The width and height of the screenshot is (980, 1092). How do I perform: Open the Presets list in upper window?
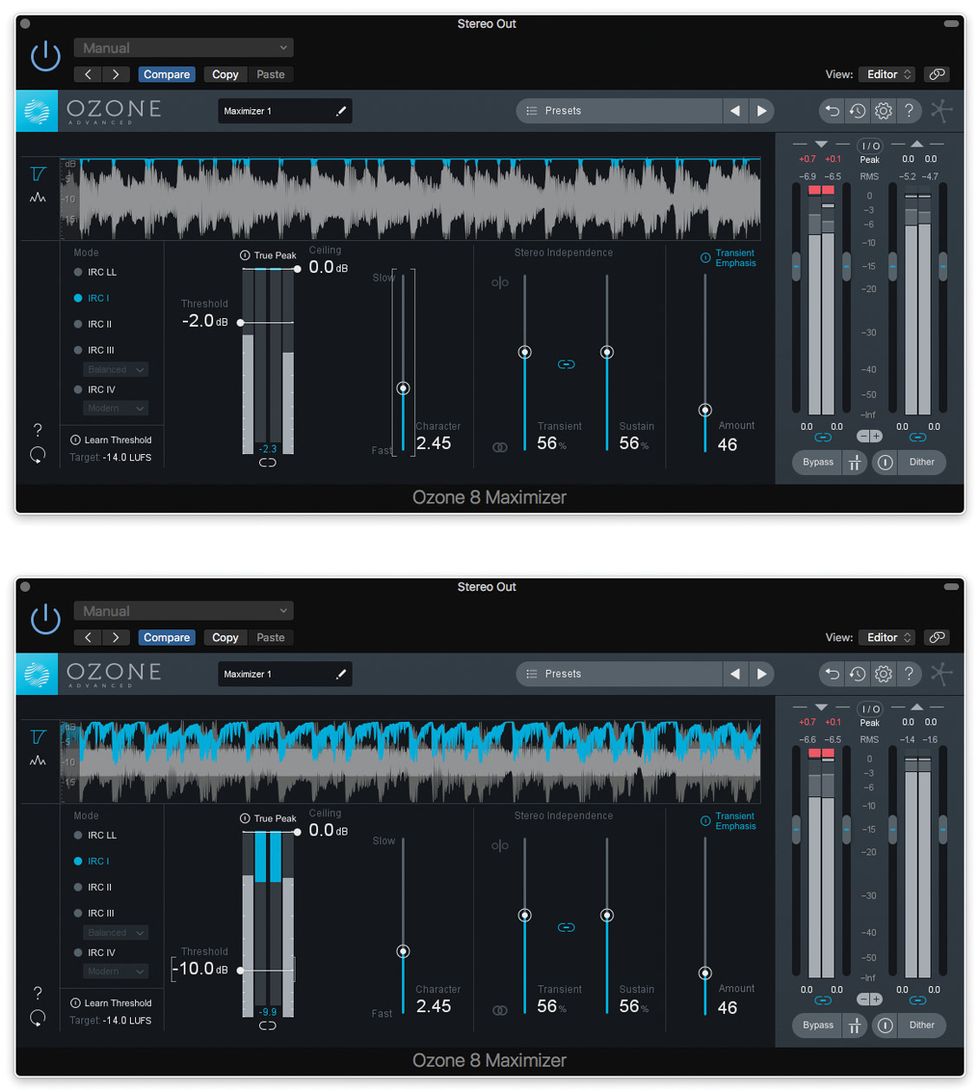[619, 111]
